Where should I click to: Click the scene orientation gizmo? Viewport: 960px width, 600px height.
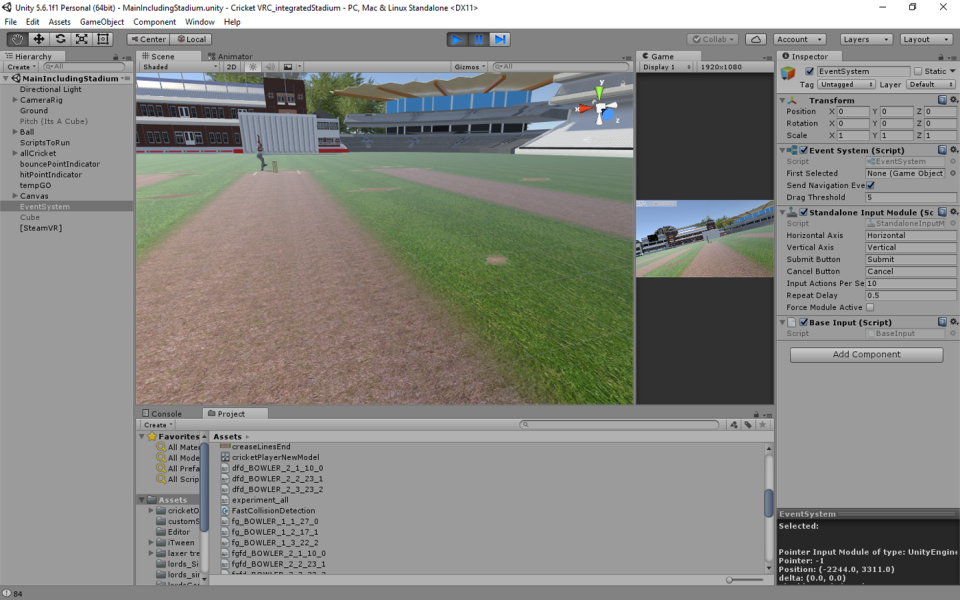[x=600, y=107]
